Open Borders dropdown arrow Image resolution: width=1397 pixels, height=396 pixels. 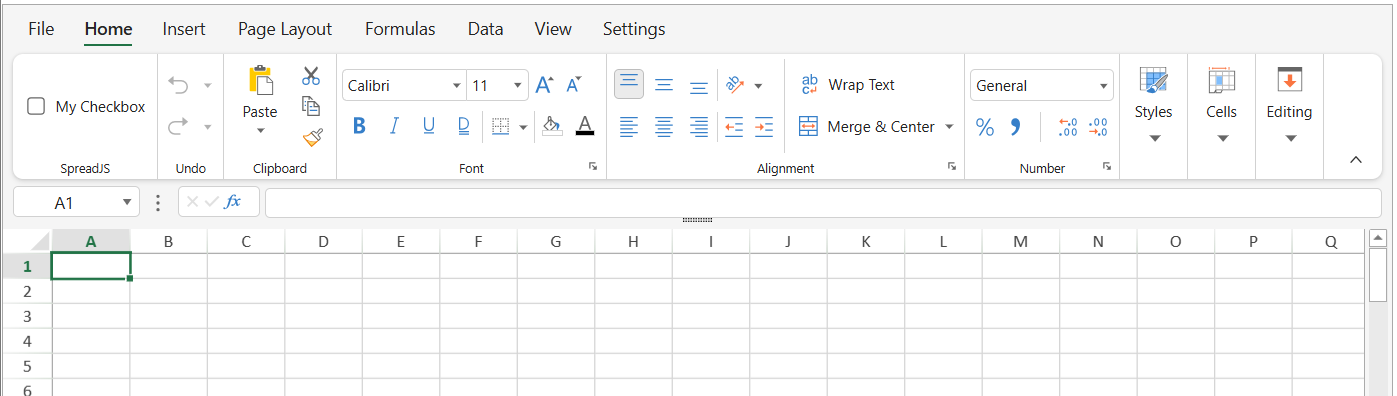(x=523, y=127)
